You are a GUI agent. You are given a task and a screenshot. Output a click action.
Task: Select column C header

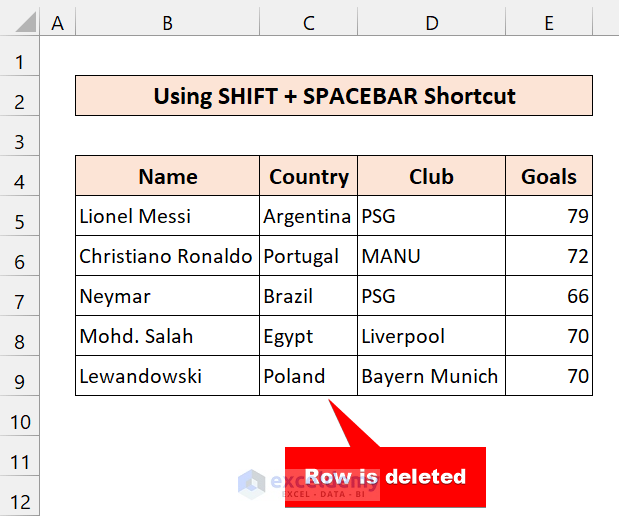[308, 23]
